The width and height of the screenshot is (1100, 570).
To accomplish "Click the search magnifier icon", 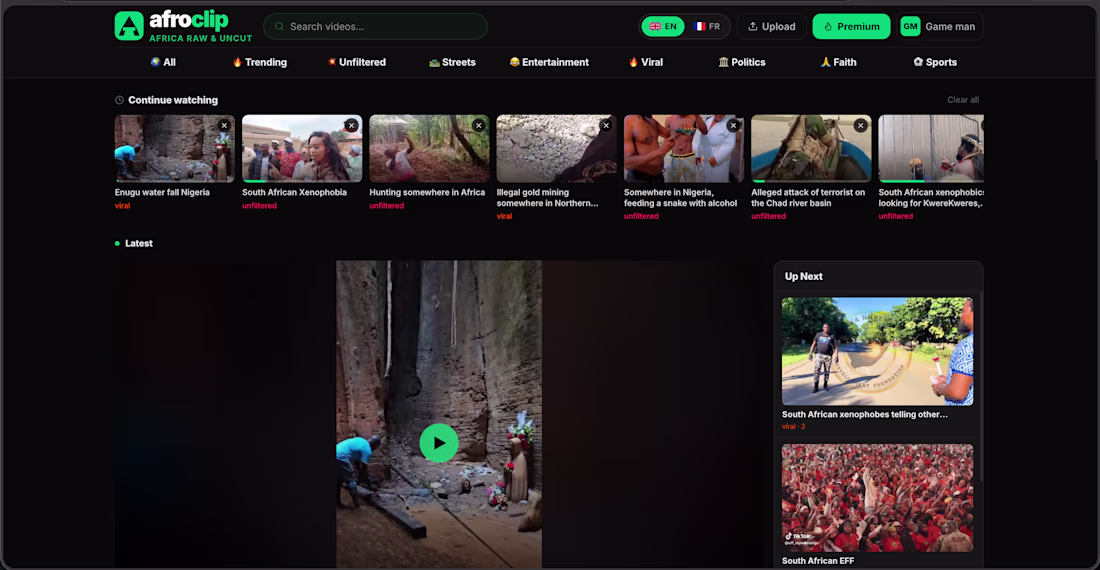I will click(279, 27).
